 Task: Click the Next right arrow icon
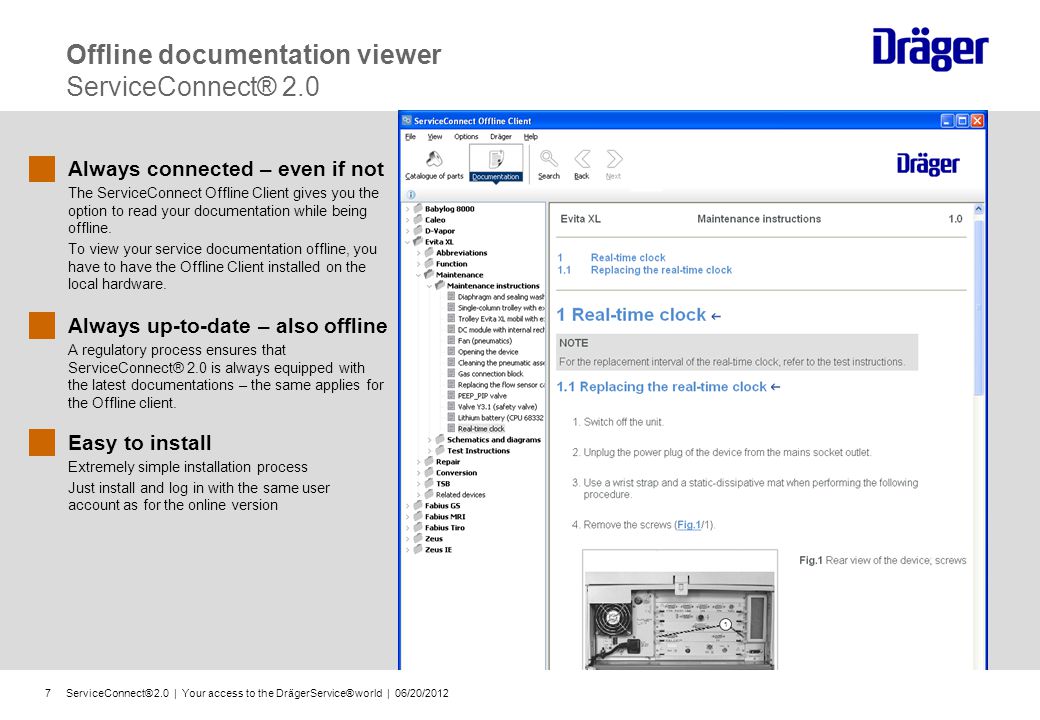click(x=614, y=159)
